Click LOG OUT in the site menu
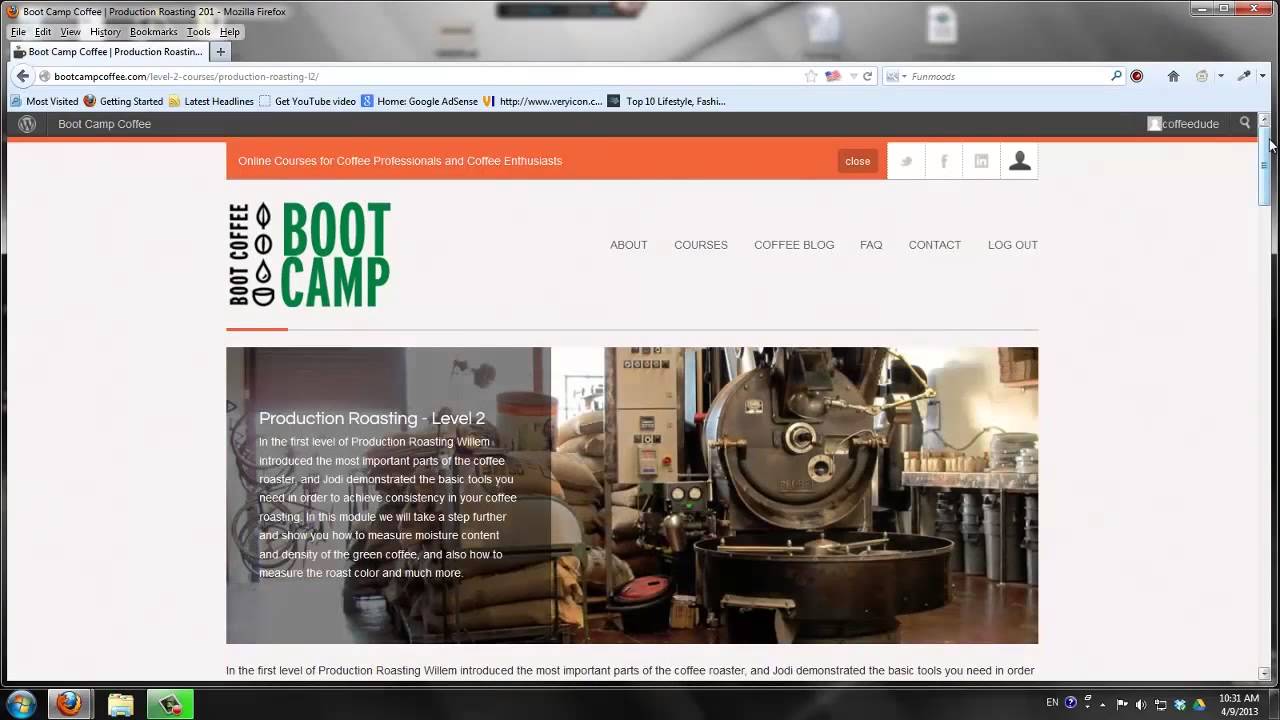1280x720 pixels. (1013, 245)
